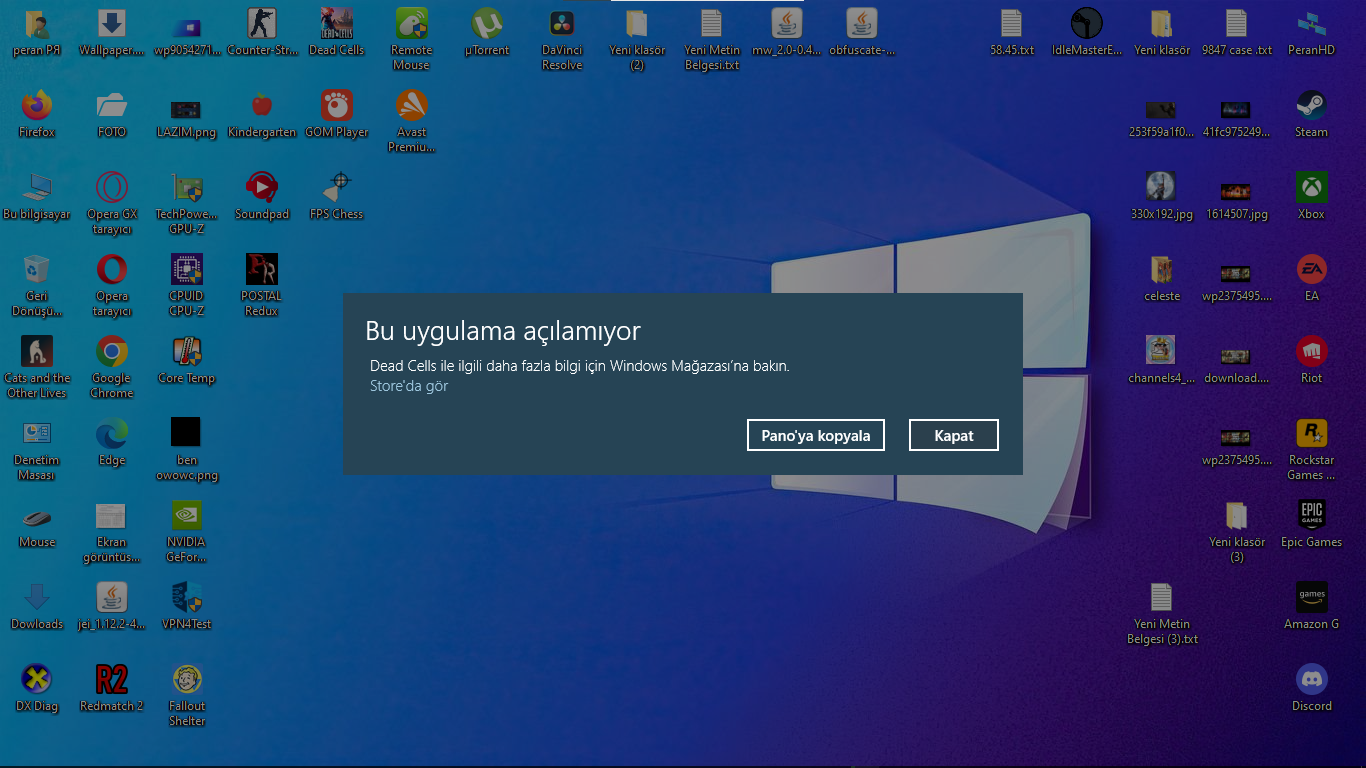
Task: Start µTorrent
Action: point(486,22)
